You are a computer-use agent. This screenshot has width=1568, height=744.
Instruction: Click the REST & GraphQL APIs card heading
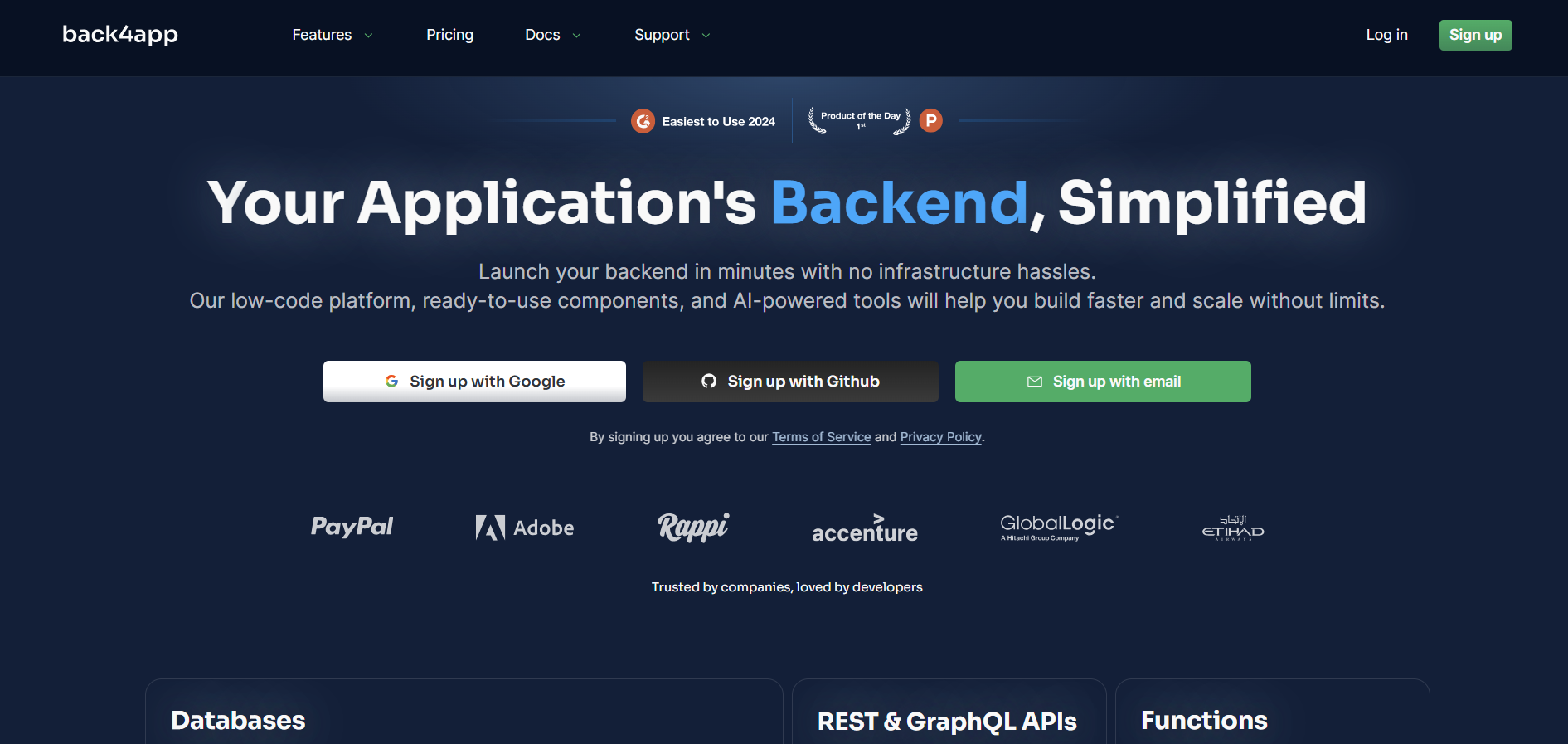click(x=947, y=721)
